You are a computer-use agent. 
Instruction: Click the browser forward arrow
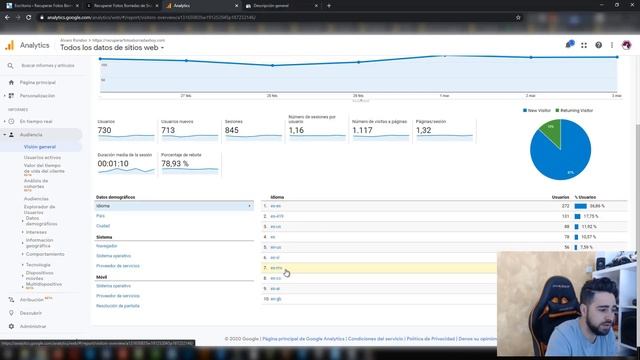18,18
